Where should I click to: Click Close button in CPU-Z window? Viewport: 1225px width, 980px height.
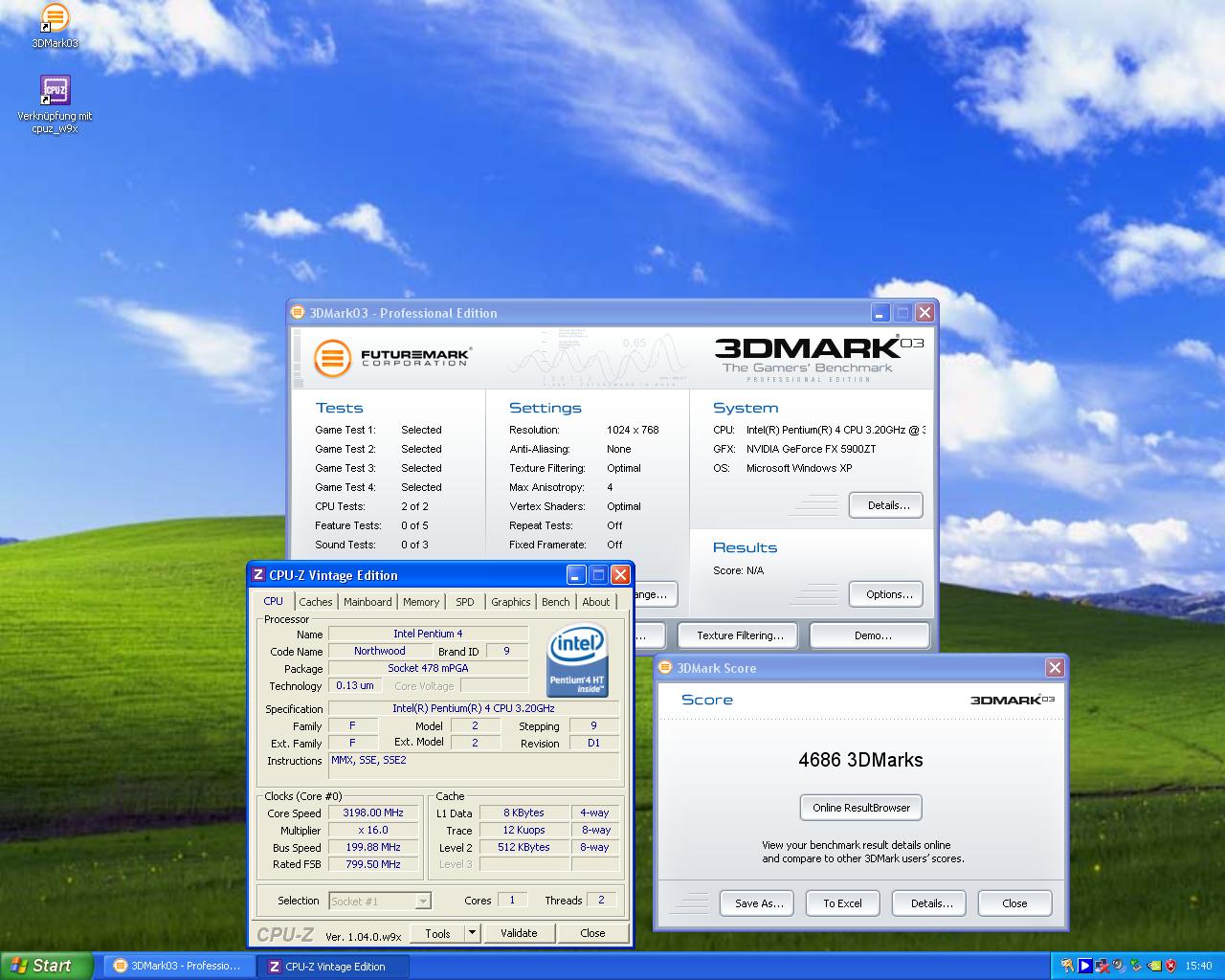pos(592,933)
